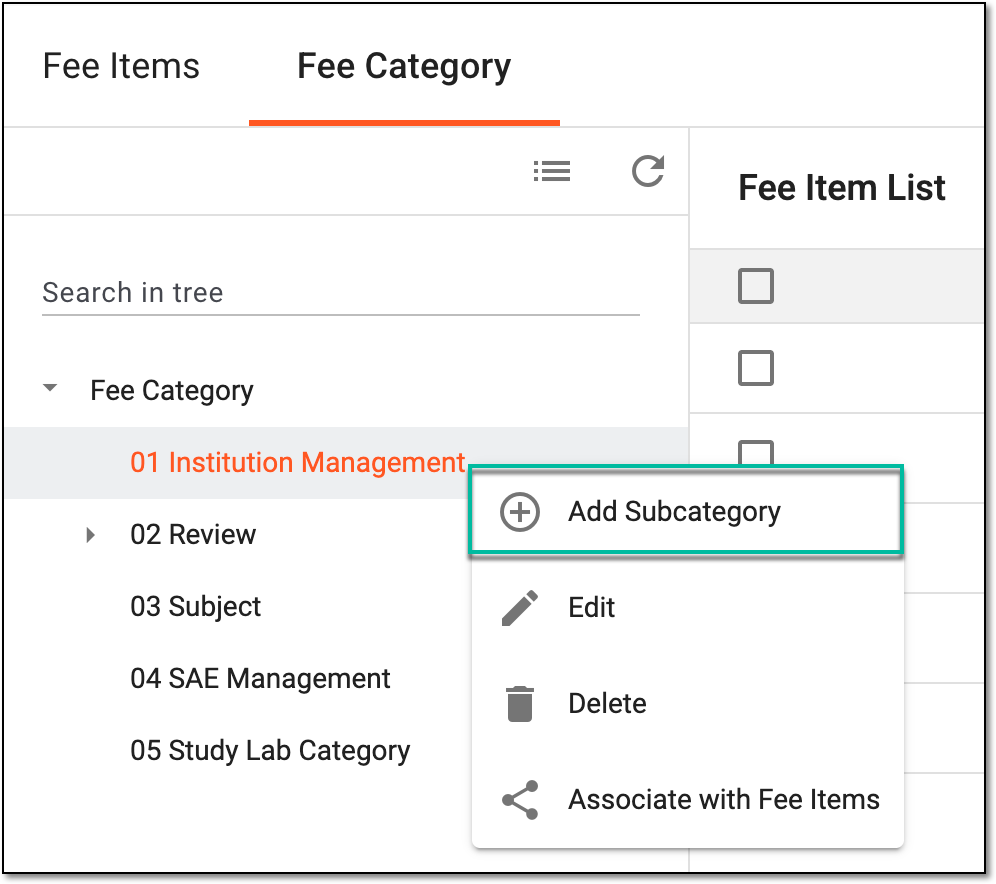Expand the 02 Review node

click(90, 535)
